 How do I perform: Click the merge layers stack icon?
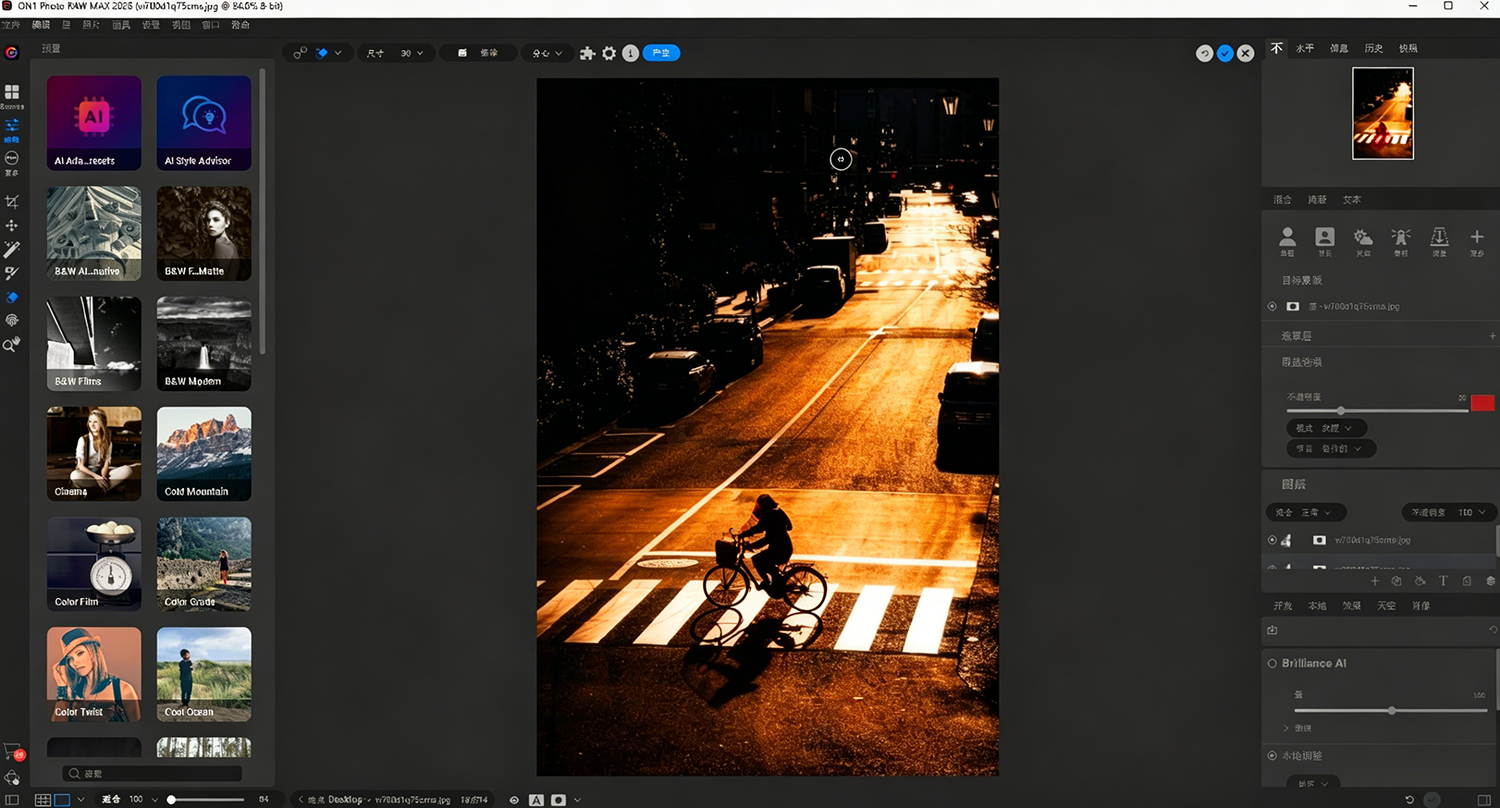pos(1490,581)
